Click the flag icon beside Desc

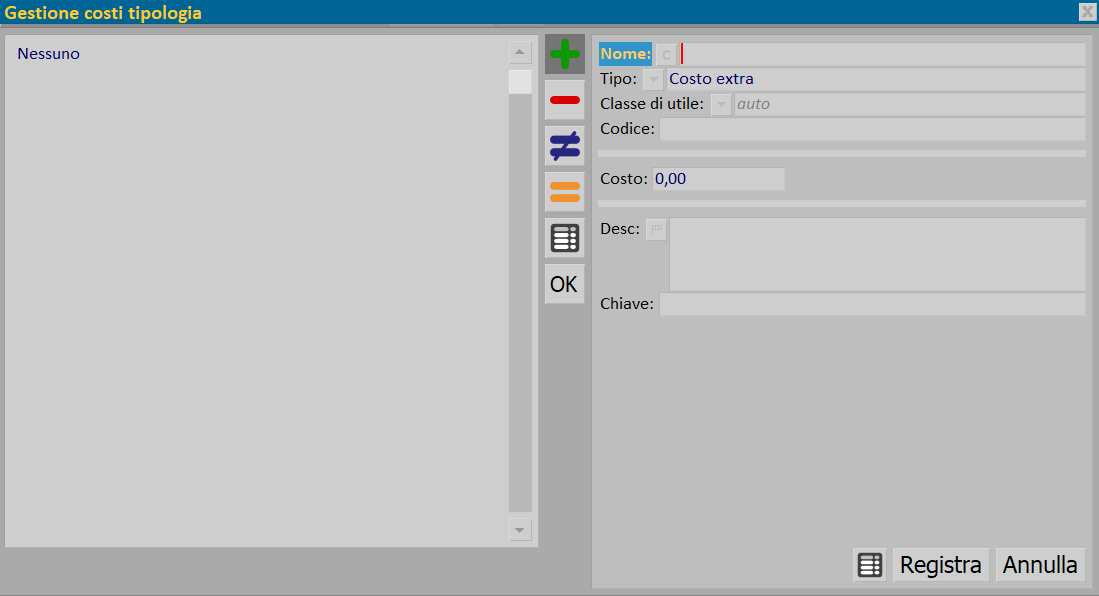657,229
